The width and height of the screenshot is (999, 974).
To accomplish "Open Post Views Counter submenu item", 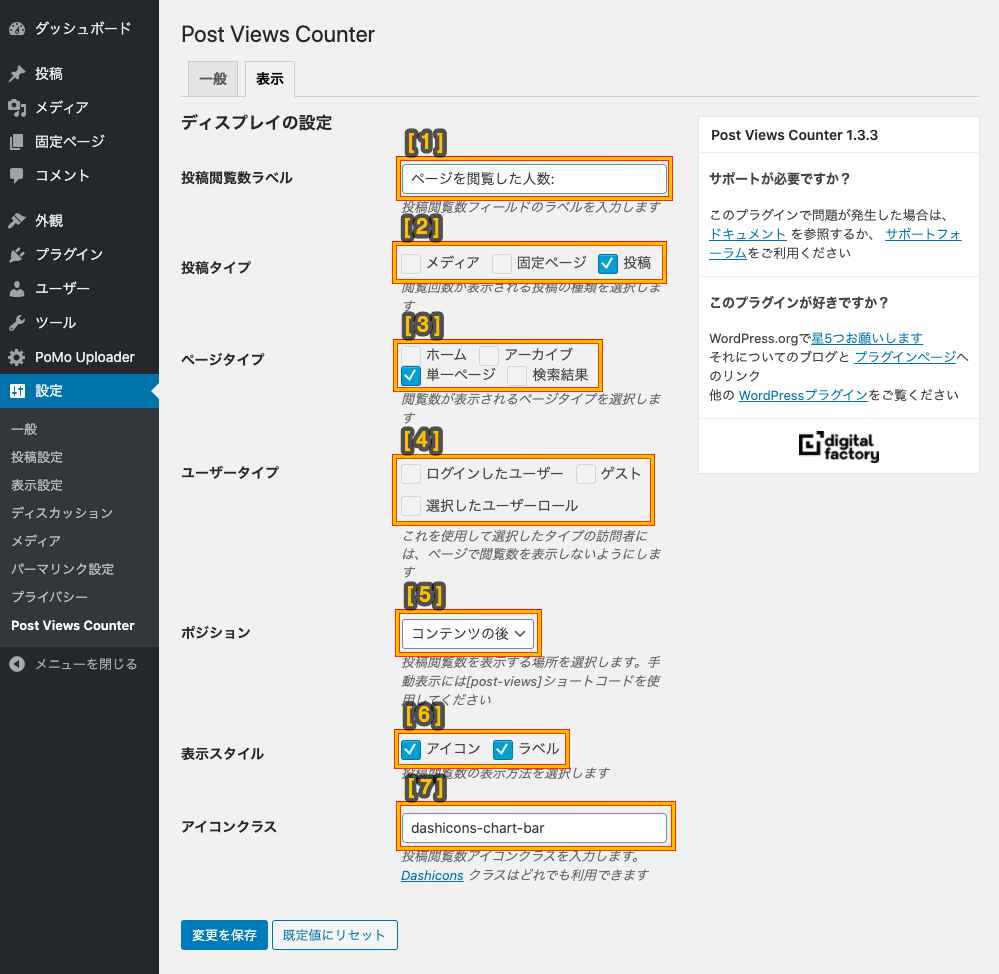I will coord(73,626).
